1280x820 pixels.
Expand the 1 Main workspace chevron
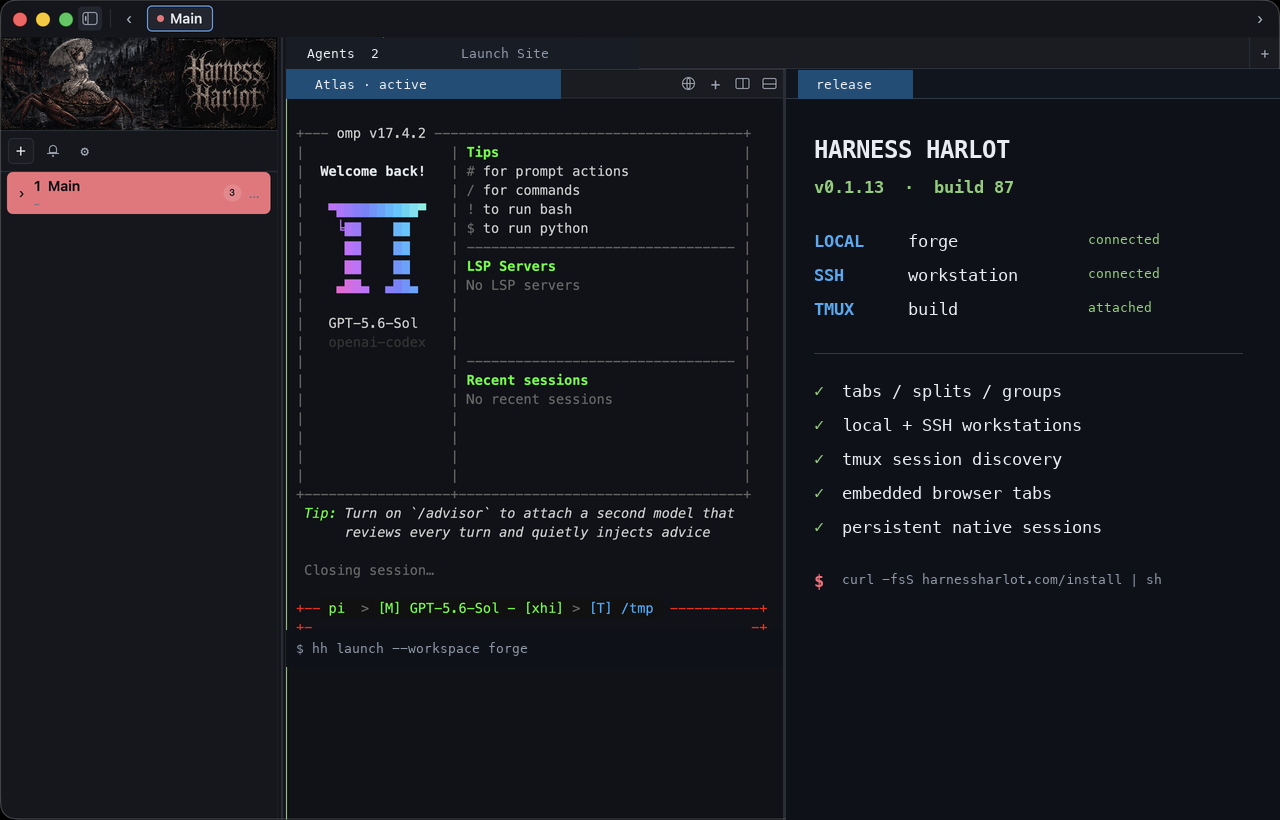pos(22,193)
